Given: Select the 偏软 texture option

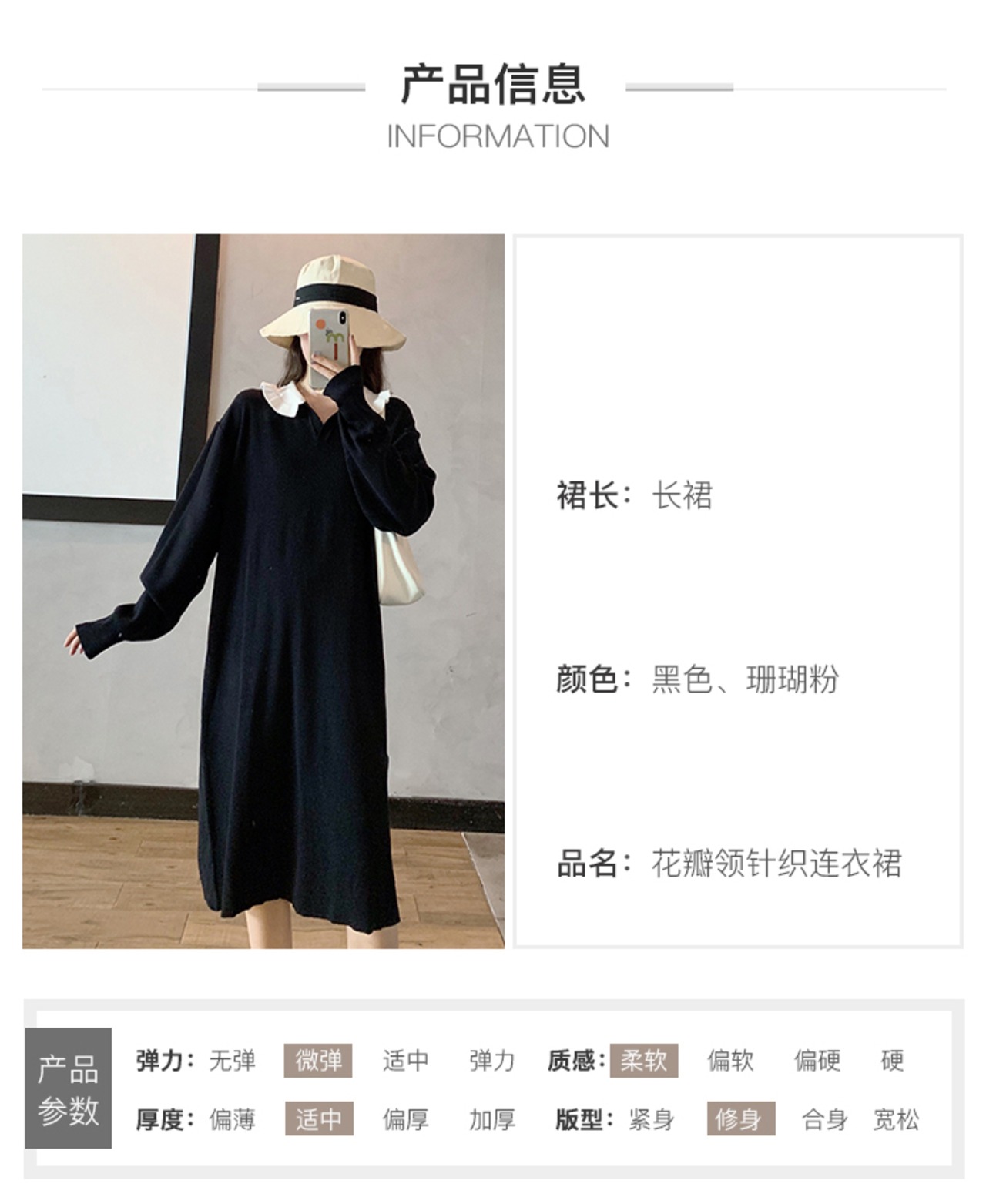Looking at the screenshot, I should [x=730, y=1061].
